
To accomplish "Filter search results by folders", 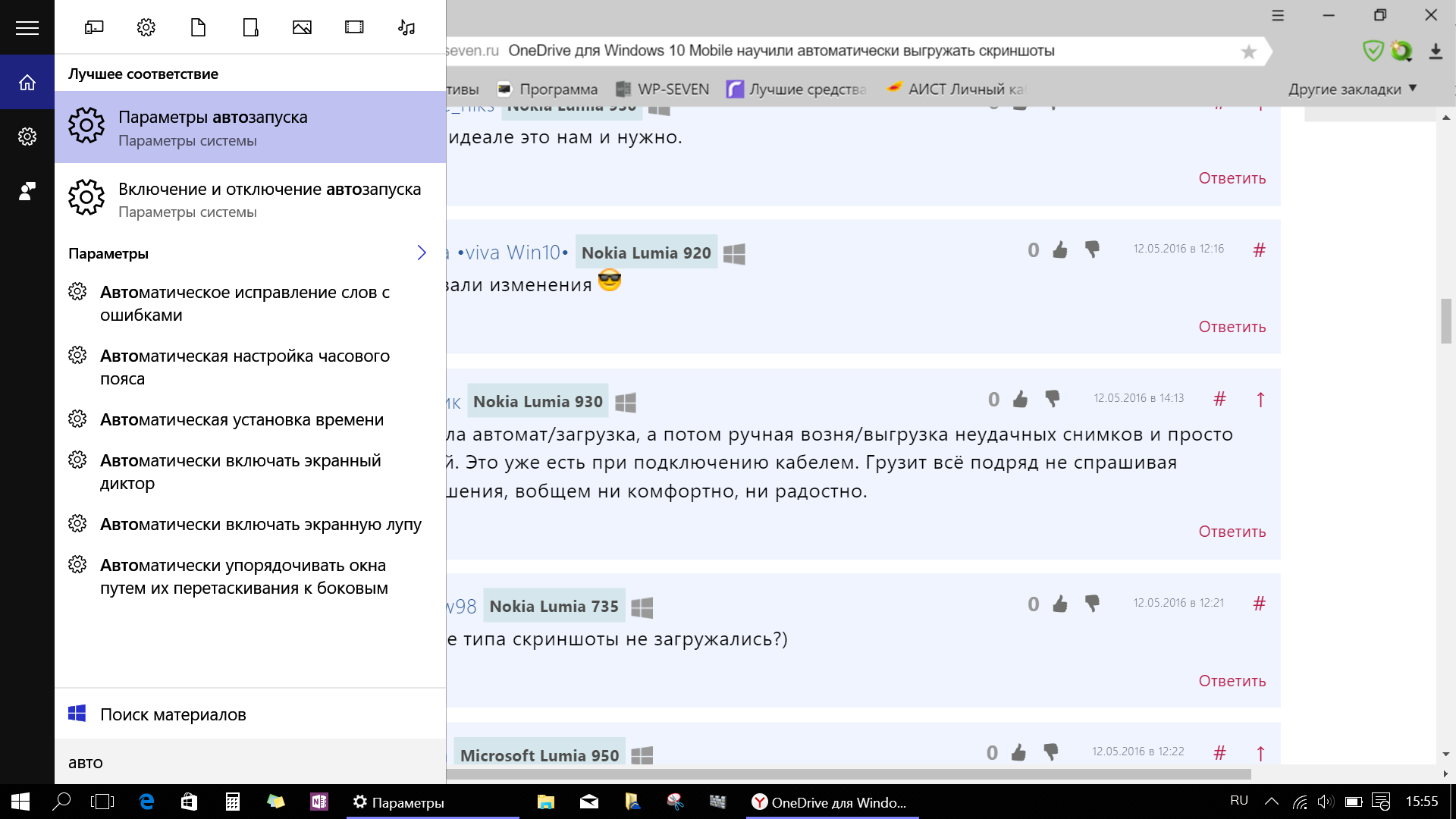I will pos(250,28).
